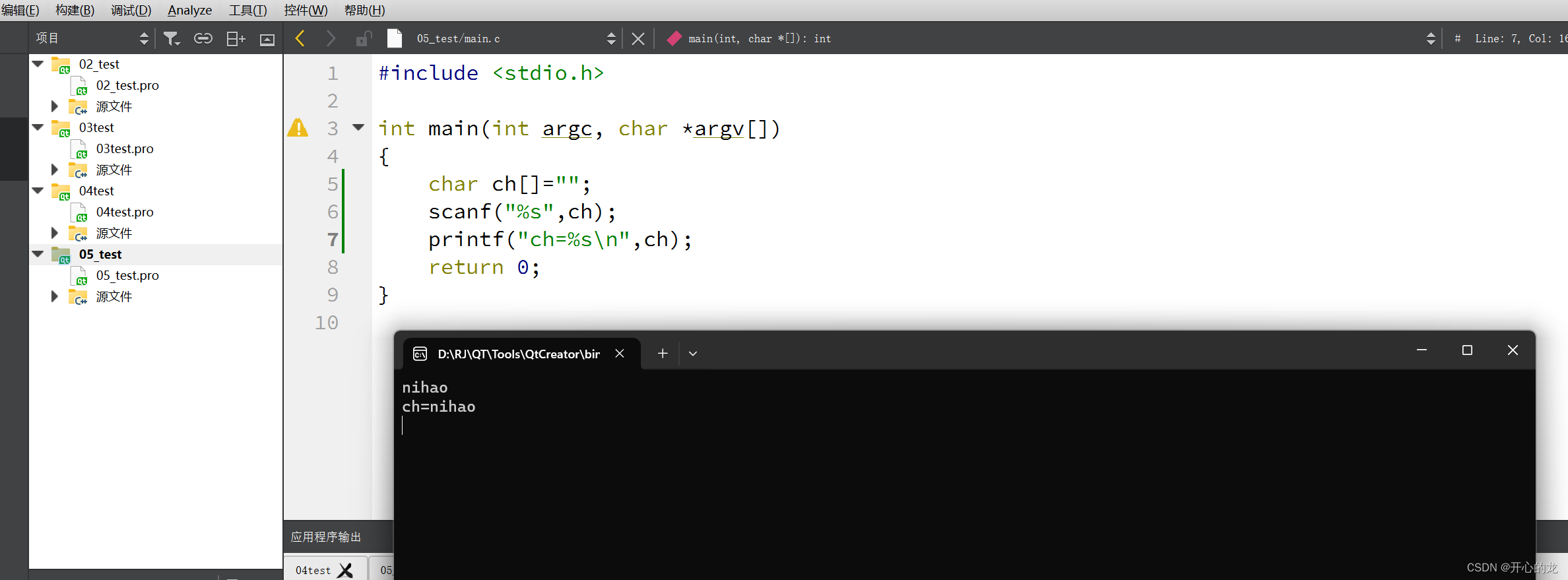Go forward with the right arrow
The width and height of the screenshot is (1568, 580).
[331, 38]
